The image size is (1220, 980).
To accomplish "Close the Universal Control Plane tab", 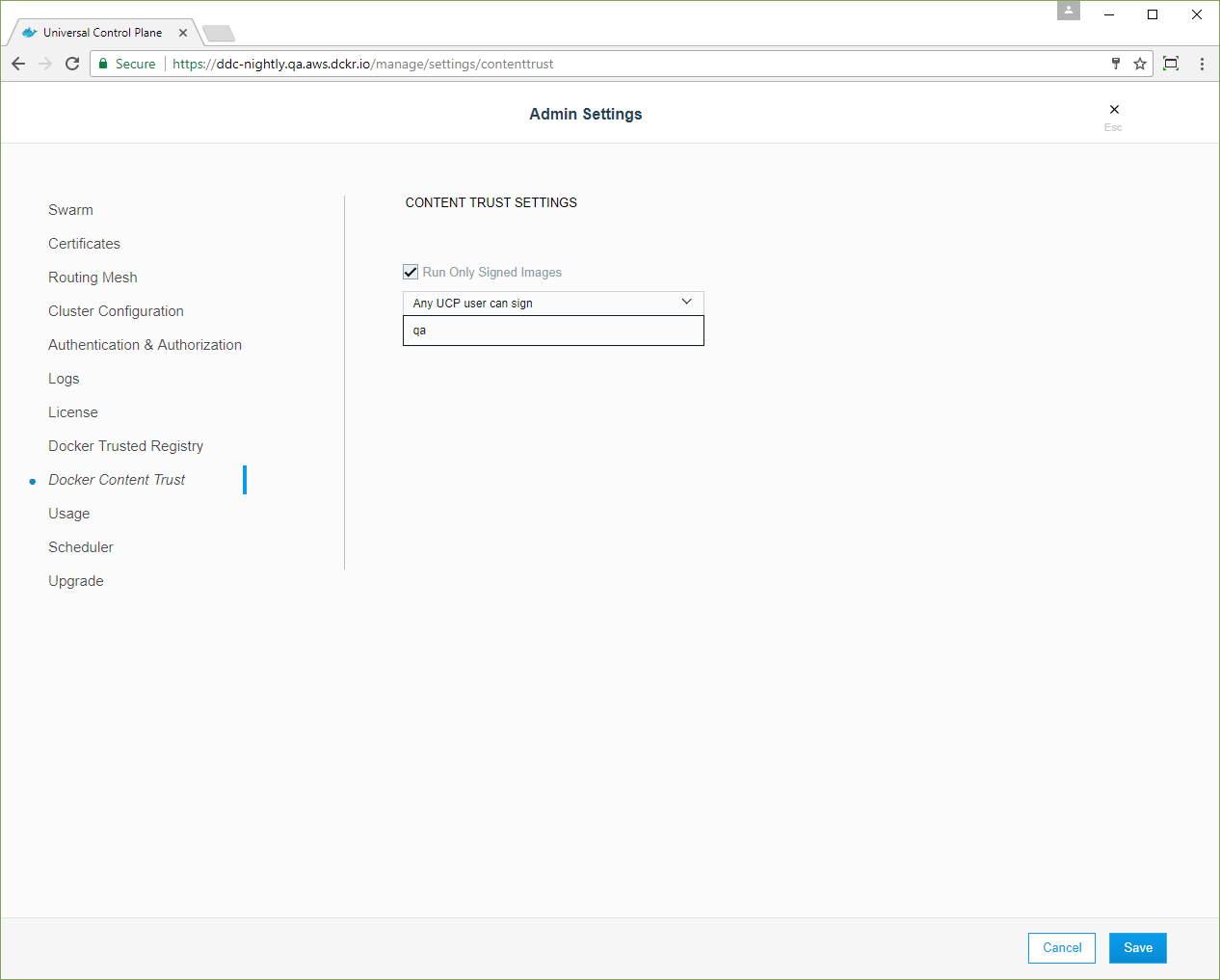I will tap(183, 33).
